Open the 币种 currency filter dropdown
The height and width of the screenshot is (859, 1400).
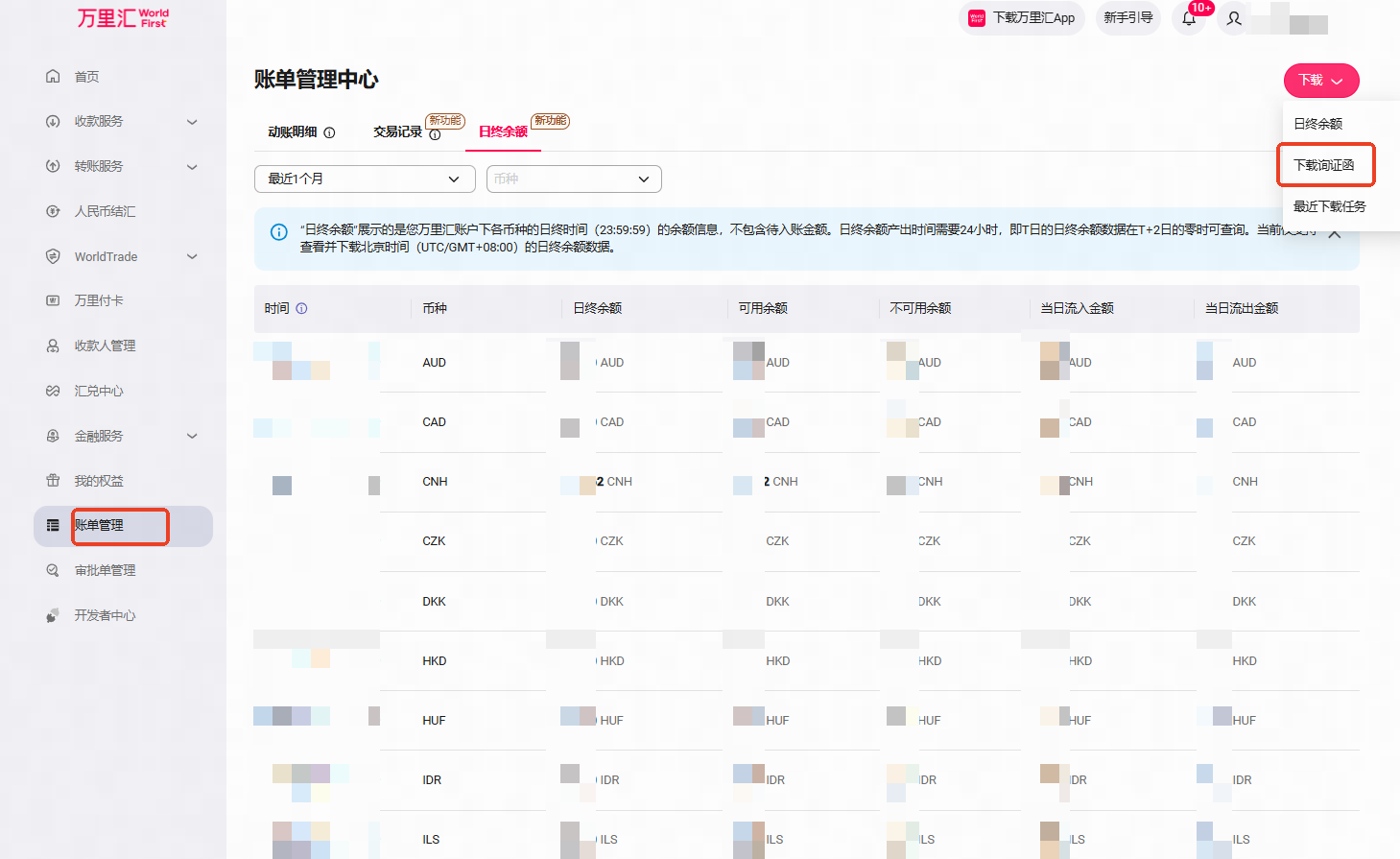[574, 179]
